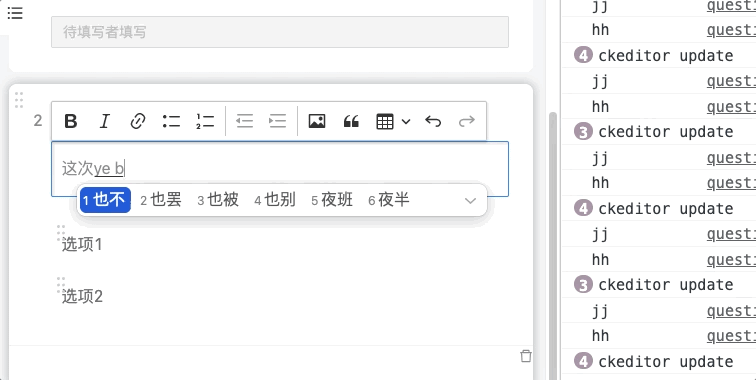The image size is (756, 380).
Task: Click into the question 2 title editor
Action: click(x=280, y=169)
